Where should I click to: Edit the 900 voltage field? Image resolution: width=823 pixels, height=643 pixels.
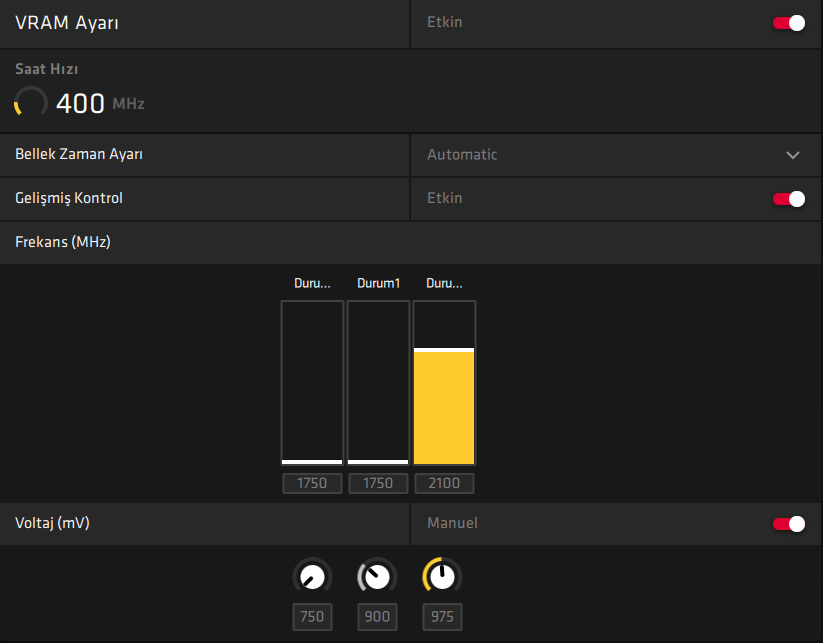tap(377, 617)
